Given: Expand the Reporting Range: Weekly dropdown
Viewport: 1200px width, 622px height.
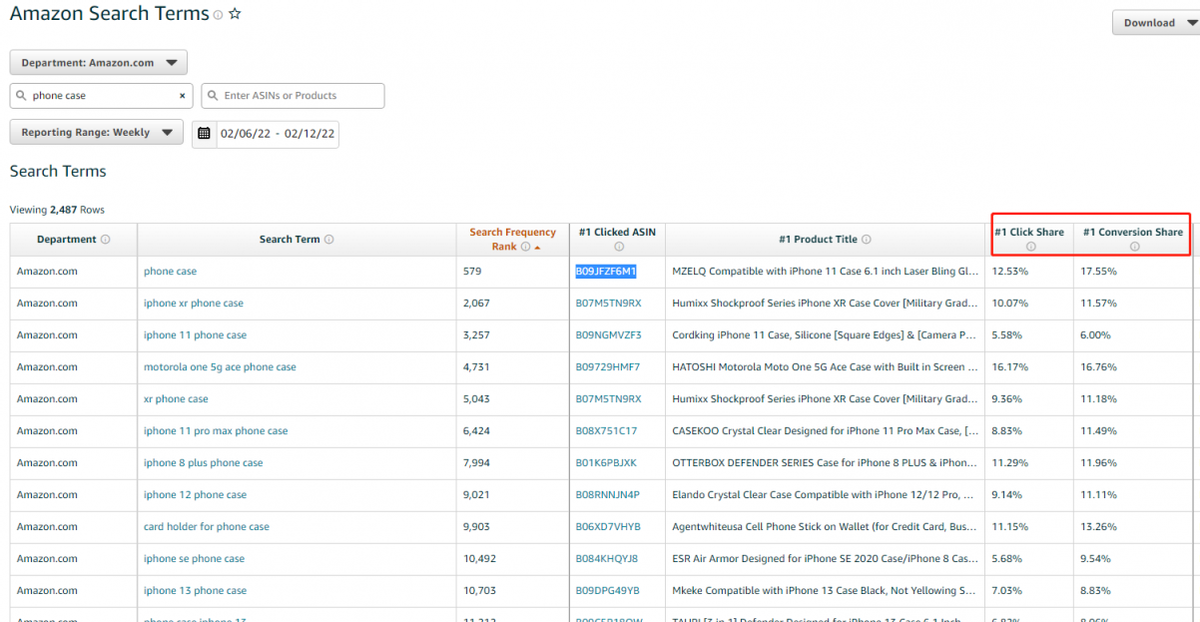Looking at the screenshot, I should [x=96, y=132].
